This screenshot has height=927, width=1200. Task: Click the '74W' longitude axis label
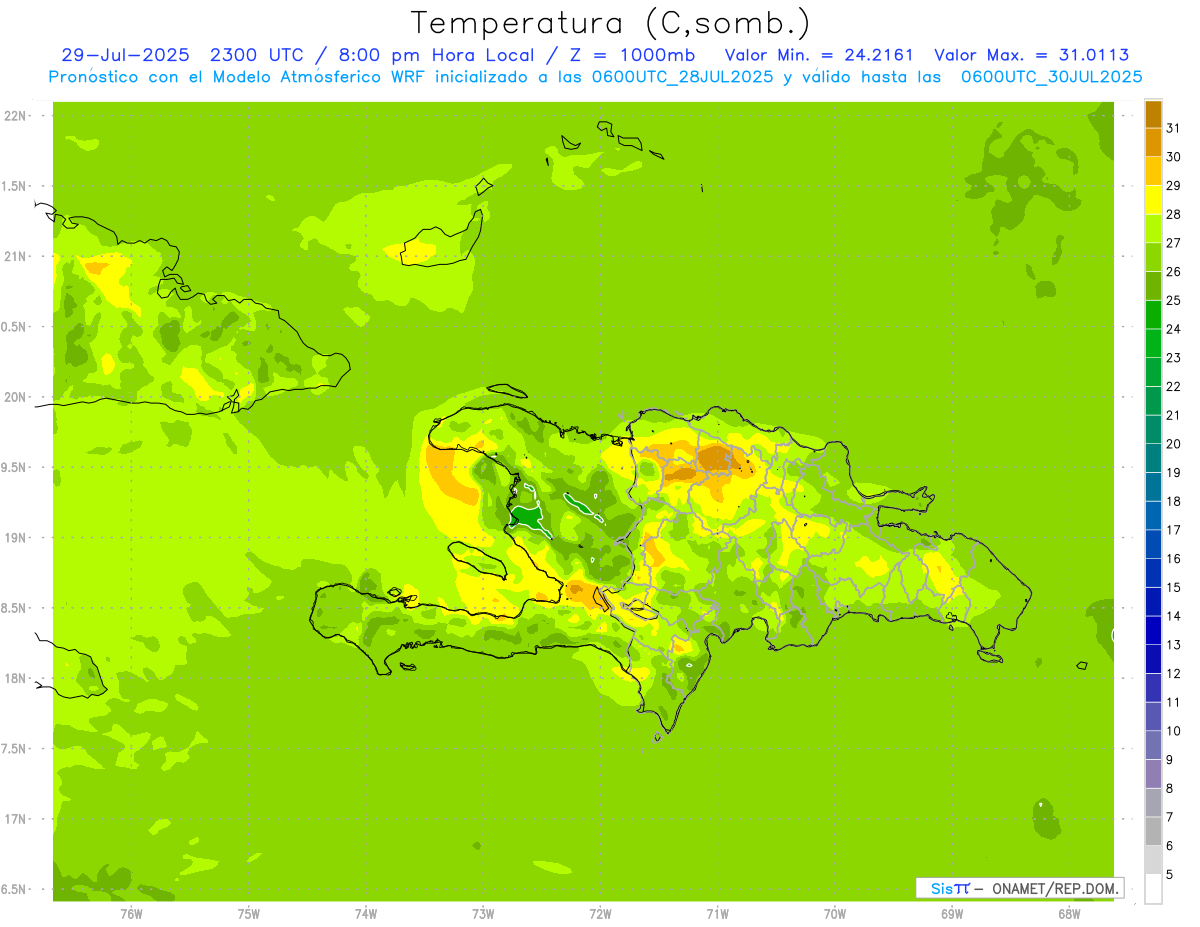point(365,914)
